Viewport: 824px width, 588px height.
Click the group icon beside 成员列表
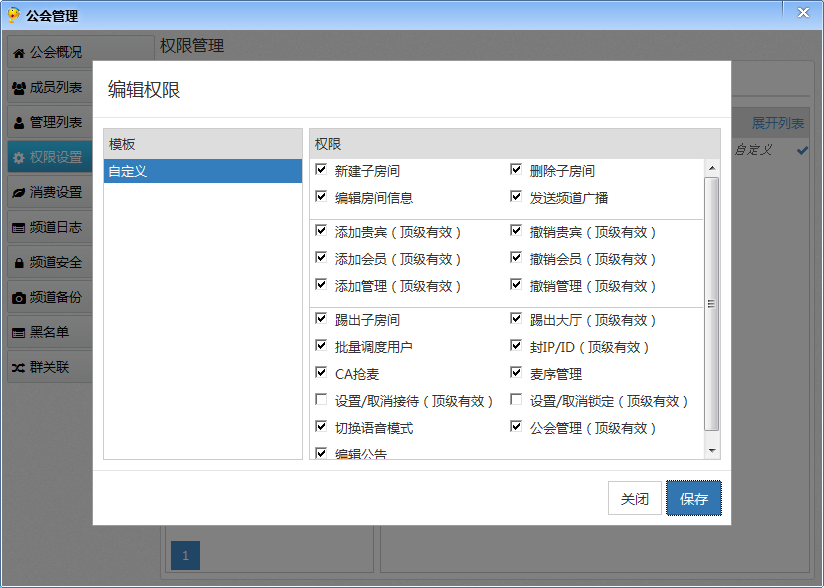pyautogui.click(x=19, y=88)
